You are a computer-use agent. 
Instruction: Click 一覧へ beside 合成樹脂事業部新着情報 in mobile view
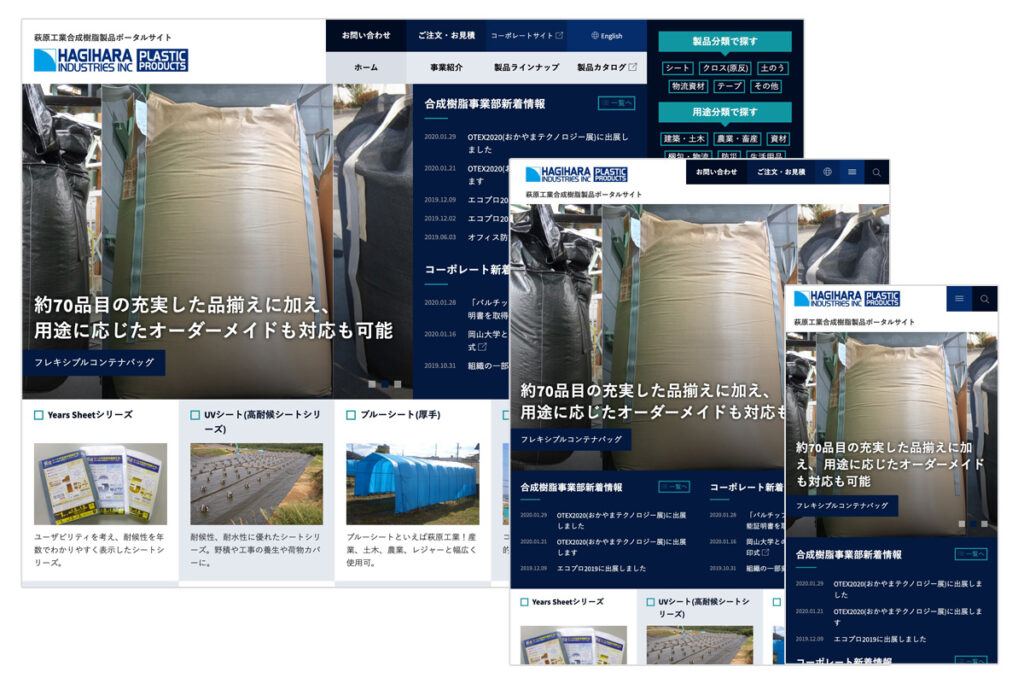[x=970, y=554]
